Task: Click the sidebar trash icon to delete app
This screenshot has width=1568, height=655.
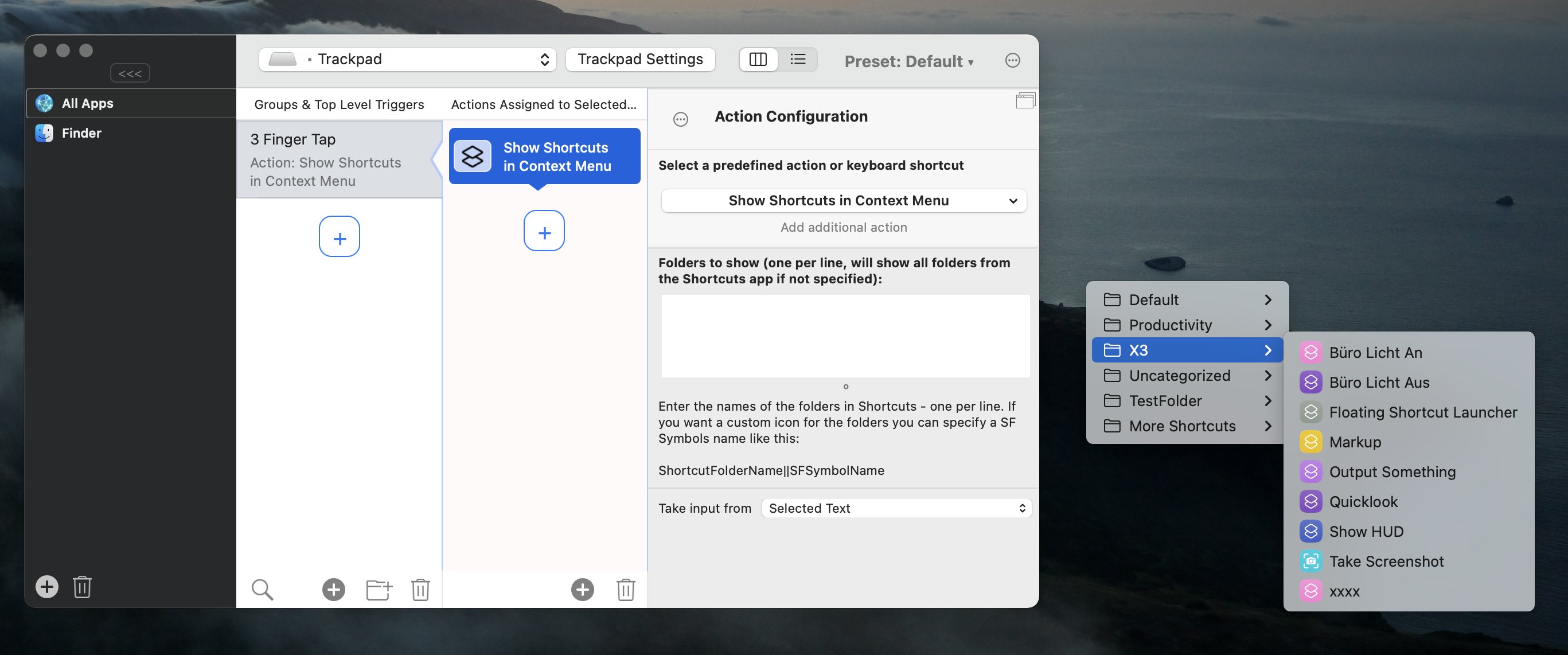Action: click(x=82, y=587)
